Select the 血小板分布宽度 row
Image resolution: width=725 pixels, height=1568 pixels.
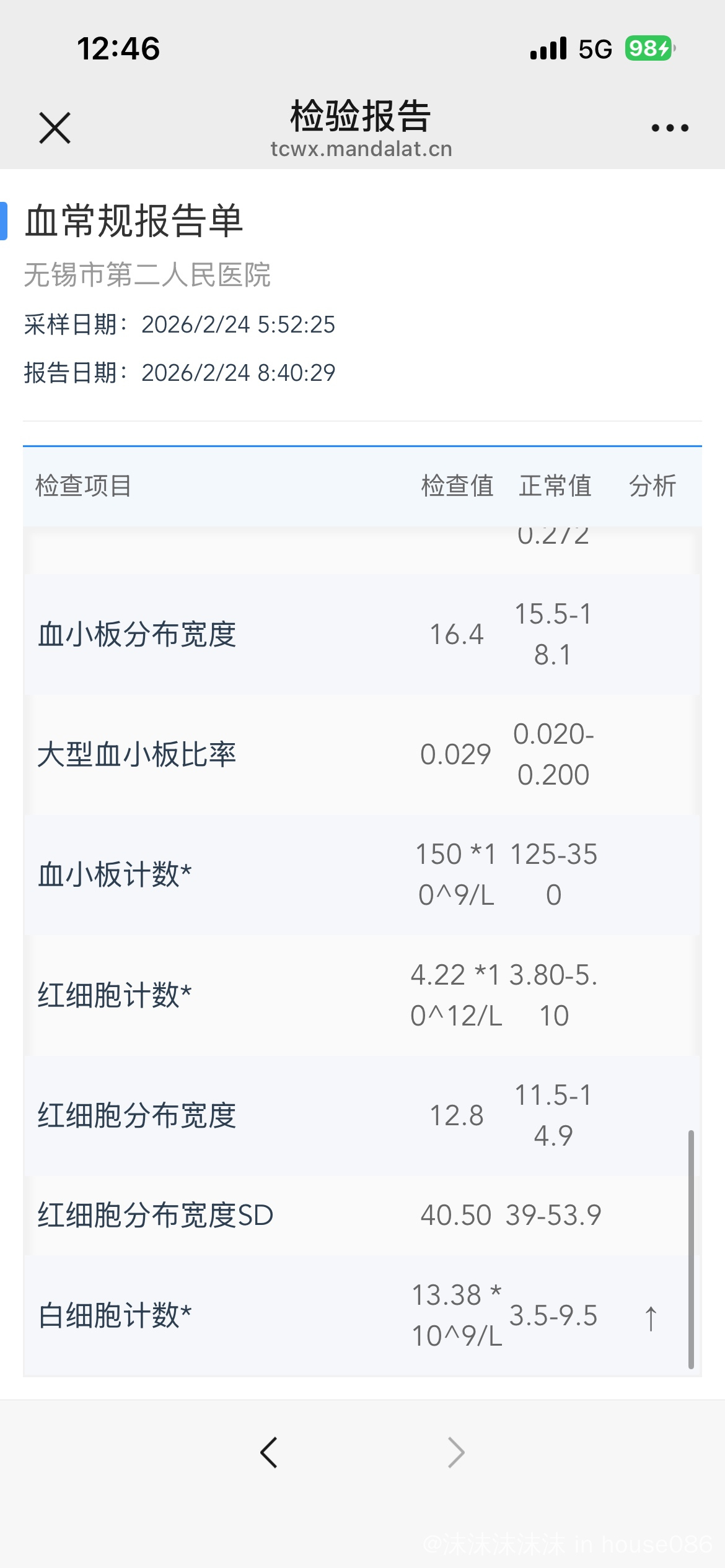[x=137, y=635]
